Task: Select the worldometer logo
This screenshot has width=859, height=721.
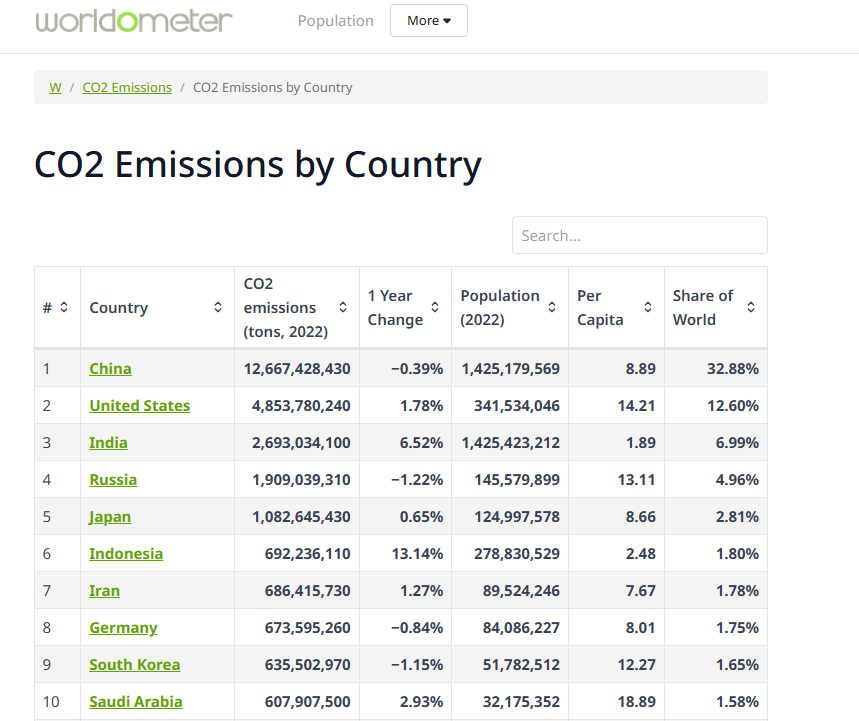Action: (x=135, y=20)
